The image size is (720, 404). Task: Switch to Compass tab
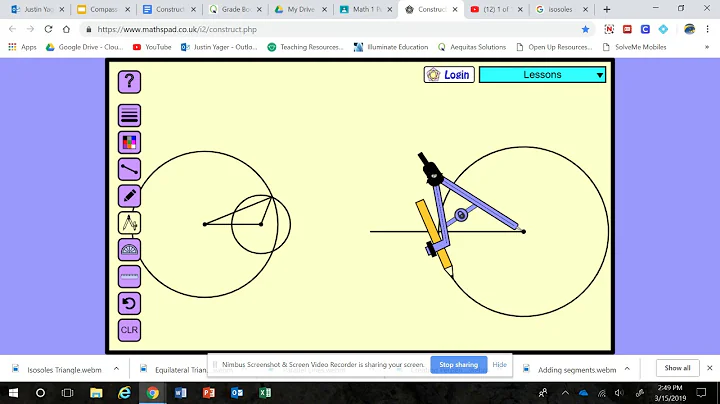click(104, 9)
